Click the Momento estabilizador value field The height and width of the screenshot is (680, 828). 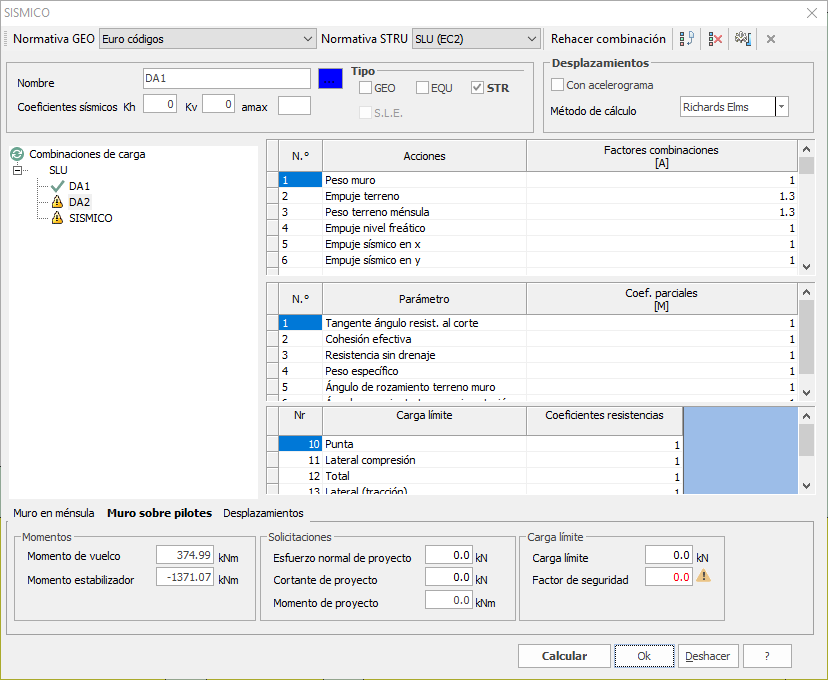point(185,577)
